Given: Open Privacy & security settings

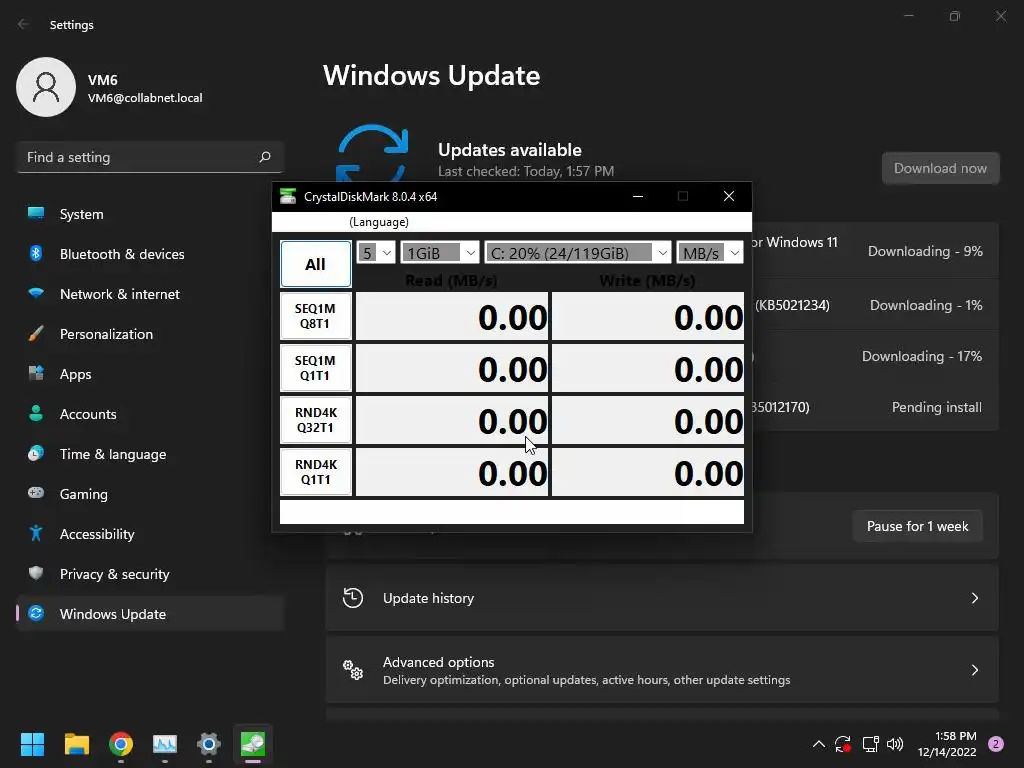Looking at the screenshot, I should (x=150, y=573).
